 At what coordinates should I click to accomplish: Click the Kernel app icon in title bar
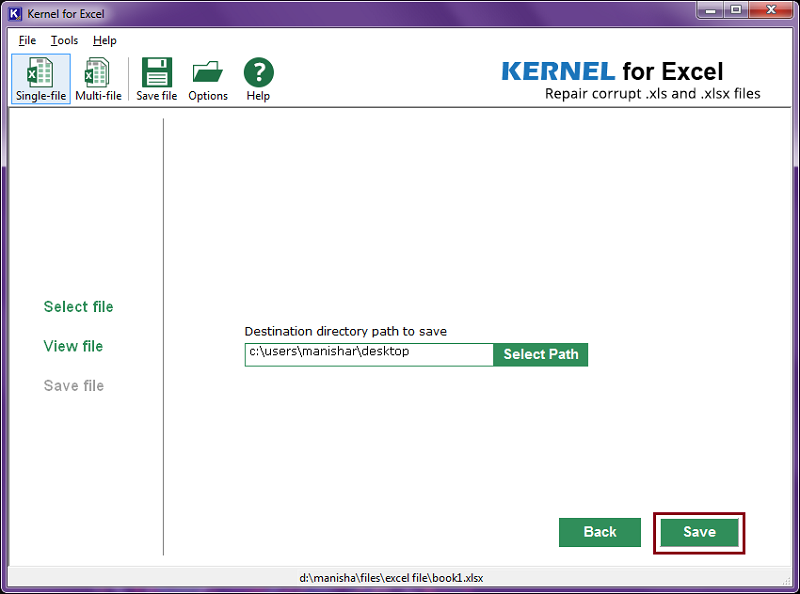coord(15,13)
